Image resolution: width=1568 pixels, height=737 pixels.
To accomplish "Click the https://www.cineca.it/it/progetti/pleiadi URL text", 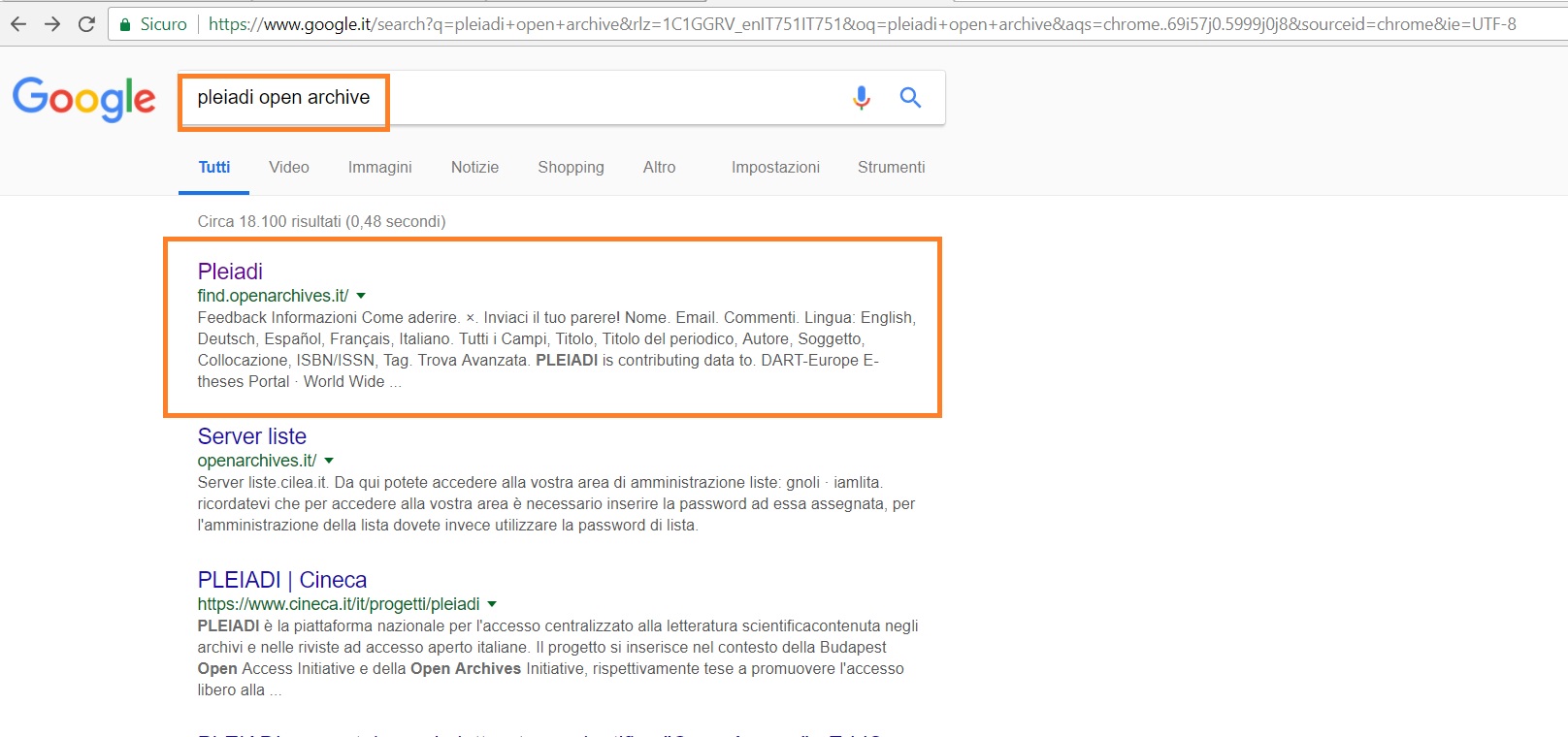I will [339, 604].
